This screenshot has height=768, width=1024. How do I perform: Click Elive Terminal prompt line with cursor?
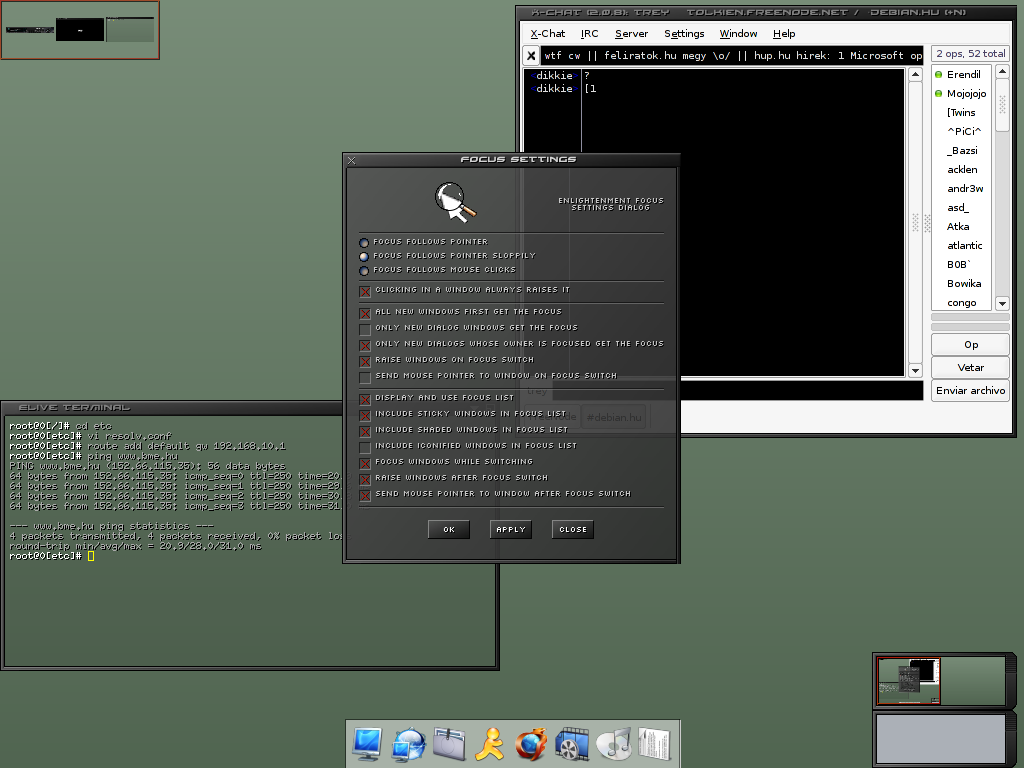coord(52,556)
